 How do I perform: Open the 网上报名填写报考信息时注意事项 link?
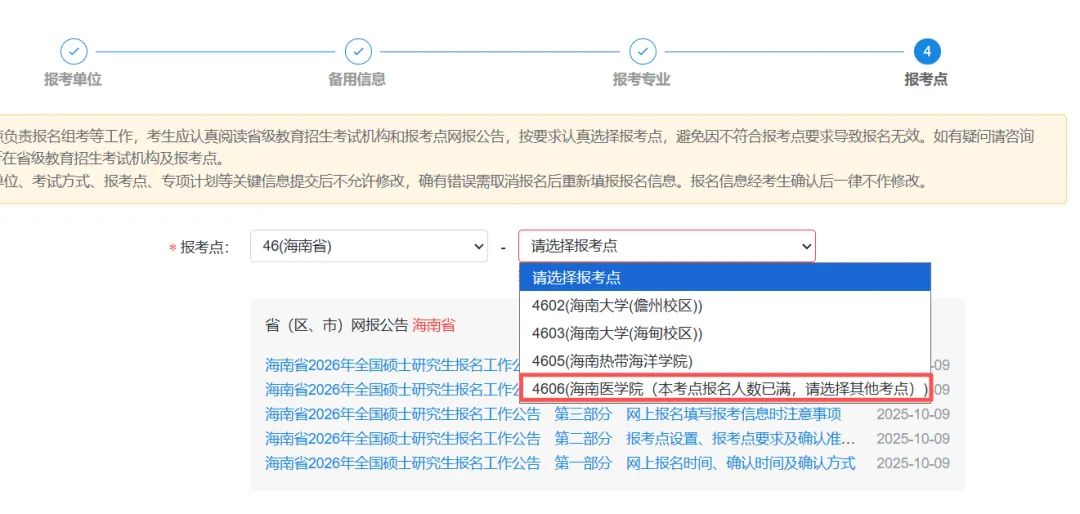click(733, 414)
